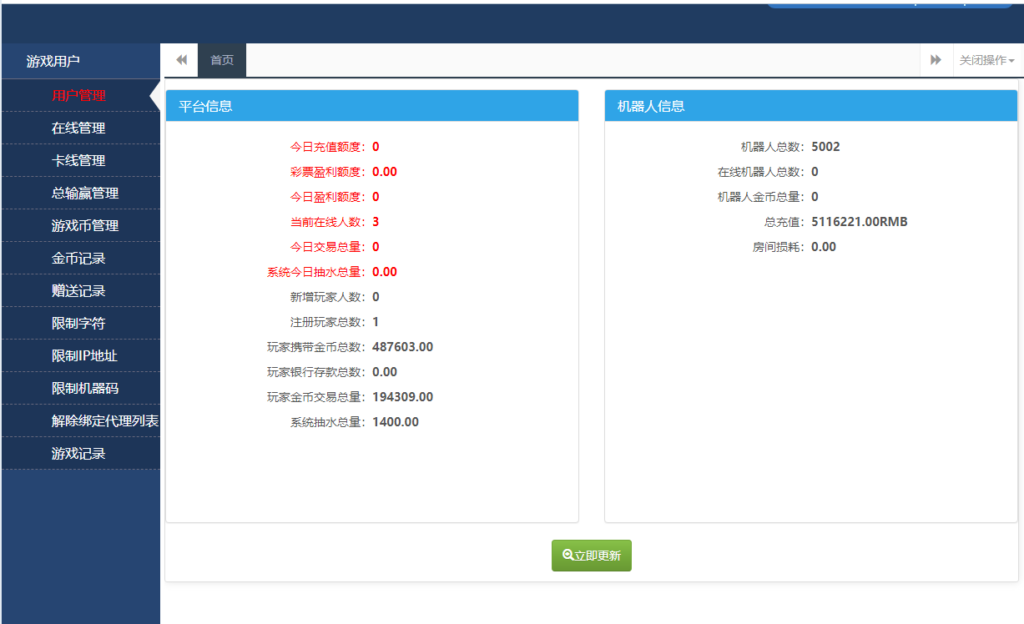Image resolution: width=1024 pixels, height=624 pixels.
Task: Open 总输赢管理 page
Action: pos(80,193)
